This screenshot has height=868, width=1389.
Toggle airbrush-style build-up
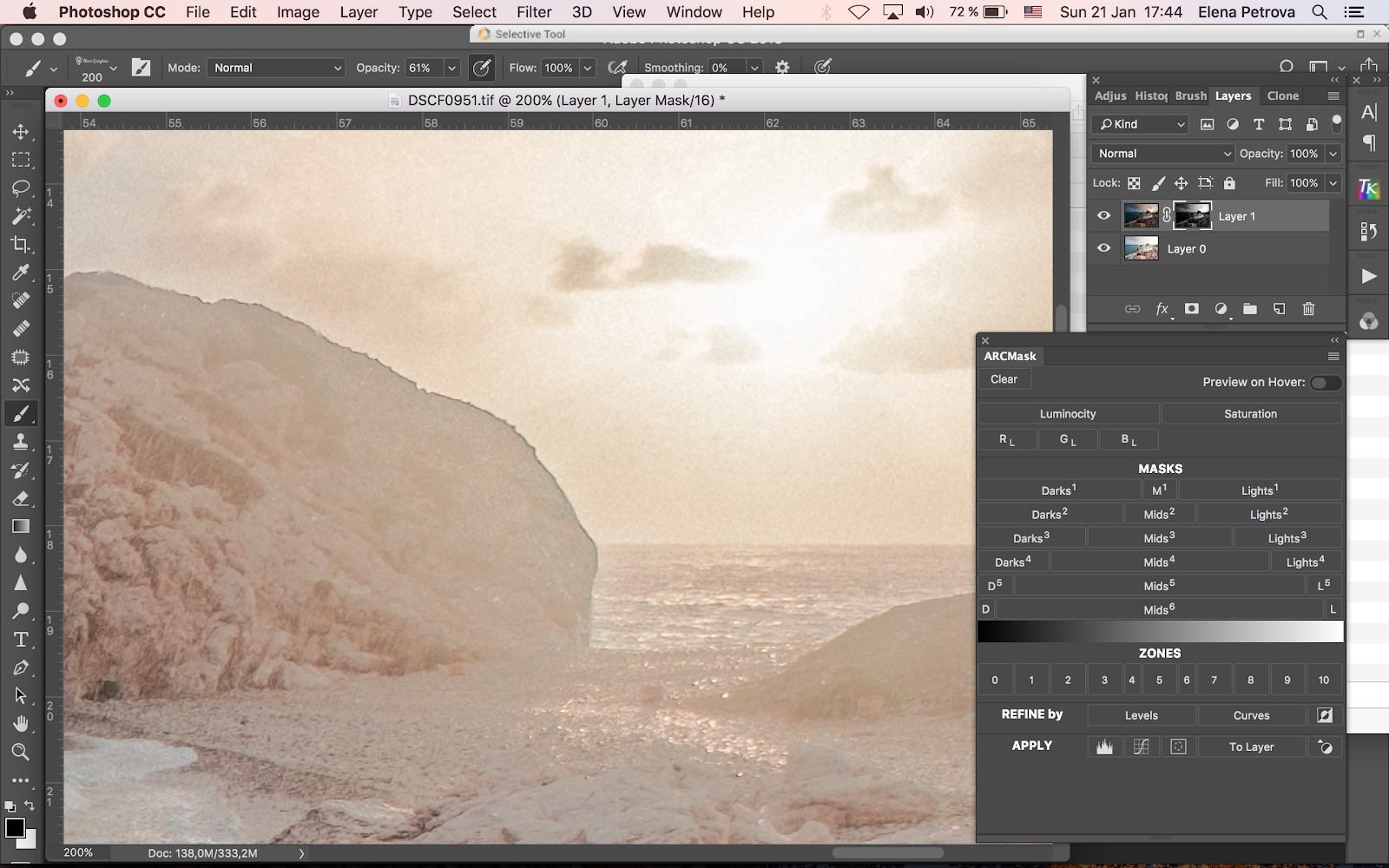[x=617, y=68]
